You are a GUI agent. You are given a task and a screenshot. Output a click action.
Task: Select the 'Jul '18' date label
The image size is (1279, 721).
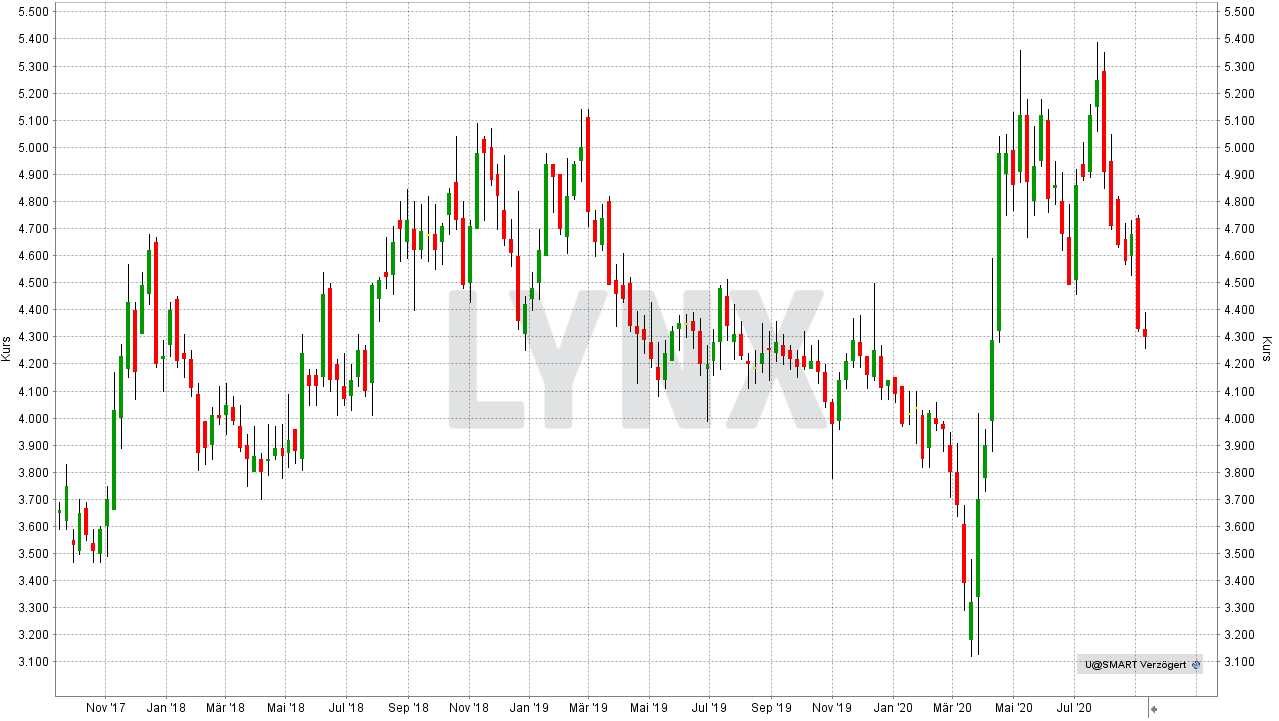(x=345, y=708)
